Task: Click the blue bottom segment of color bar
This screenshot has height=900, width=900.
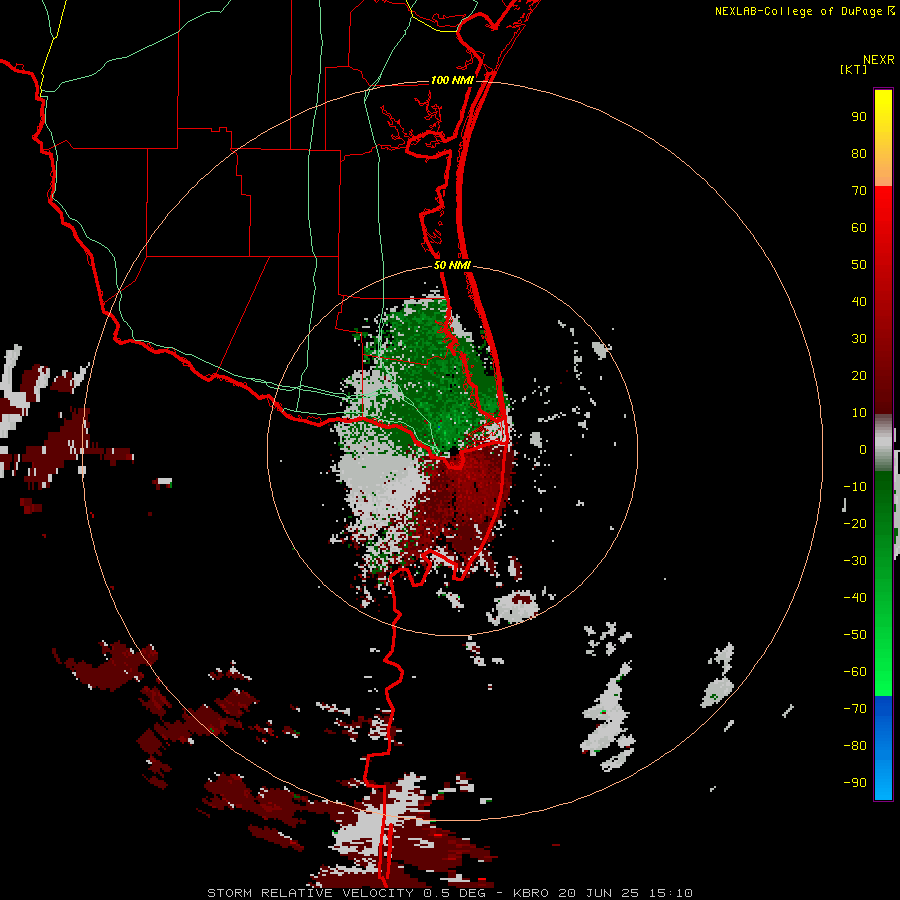Action: click(883, 748)
